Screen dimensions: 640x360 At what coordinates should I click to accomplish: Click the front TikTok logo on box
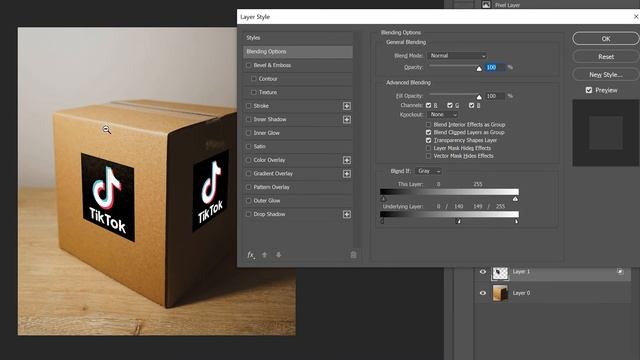(x=108, y=197)
